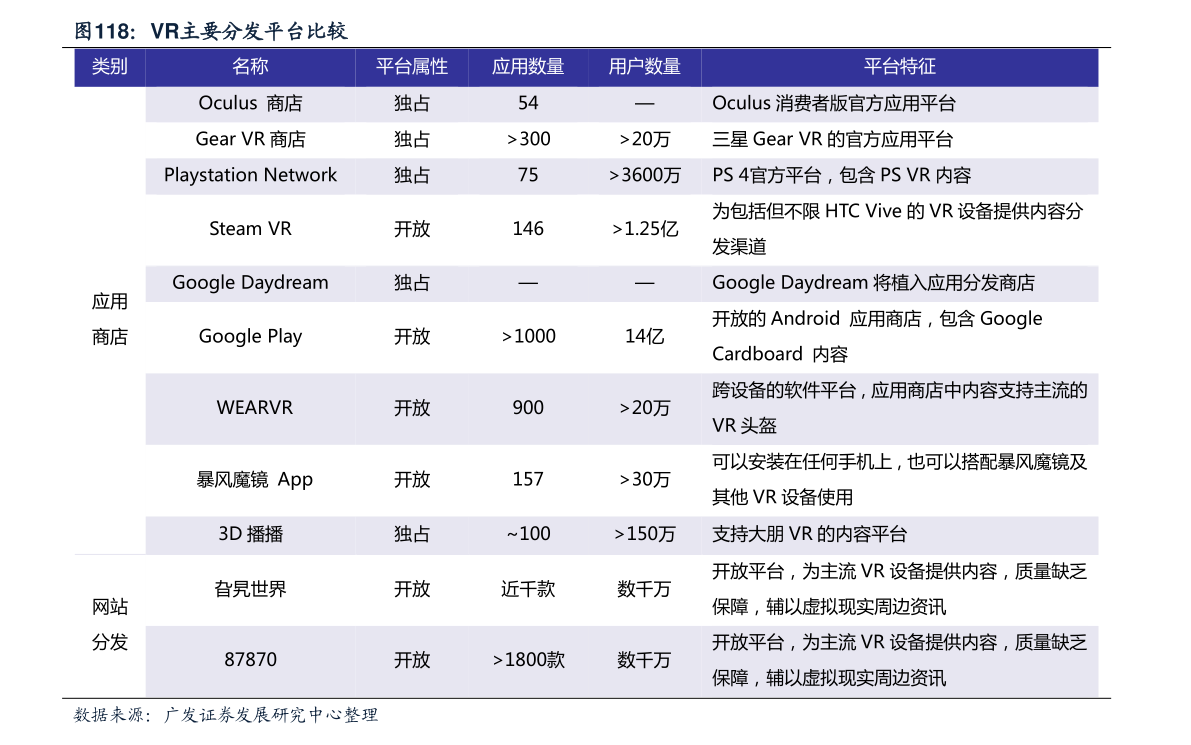Click the 用户数量 column header

(644, 67)
